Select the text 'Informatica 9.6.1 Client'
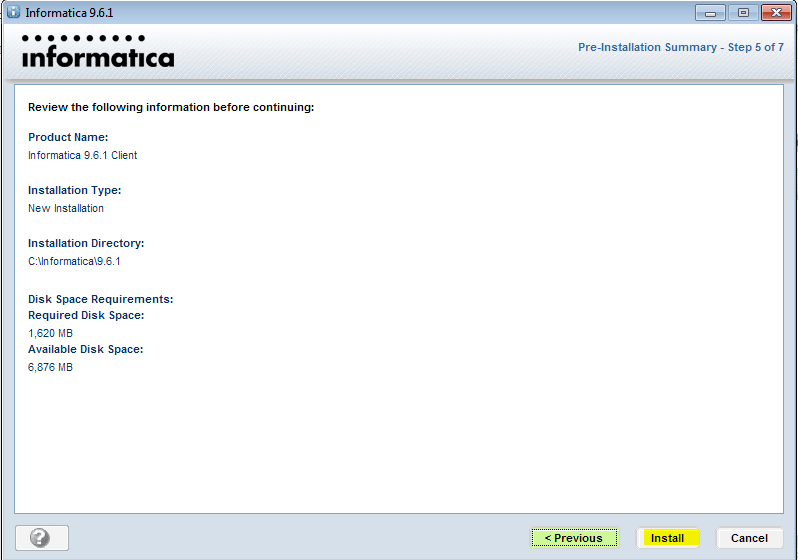 [82, 155]
